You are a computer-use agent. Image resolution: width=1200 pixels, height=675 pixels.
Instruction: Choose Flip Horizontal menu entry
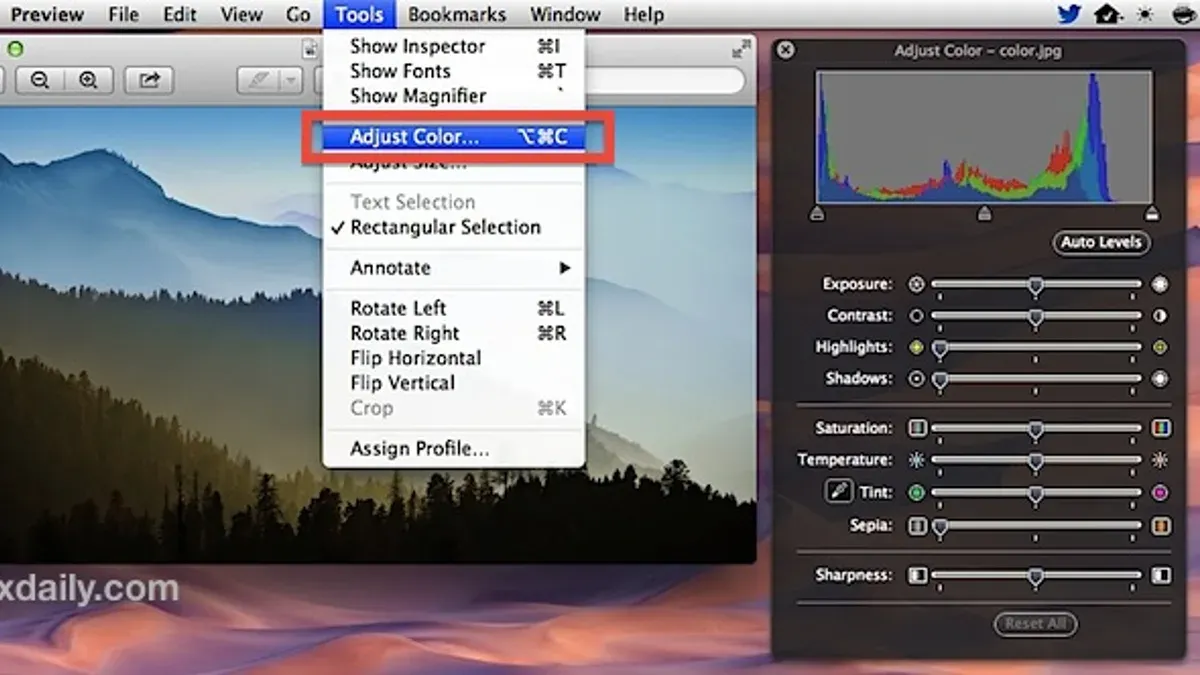[454, 358]
